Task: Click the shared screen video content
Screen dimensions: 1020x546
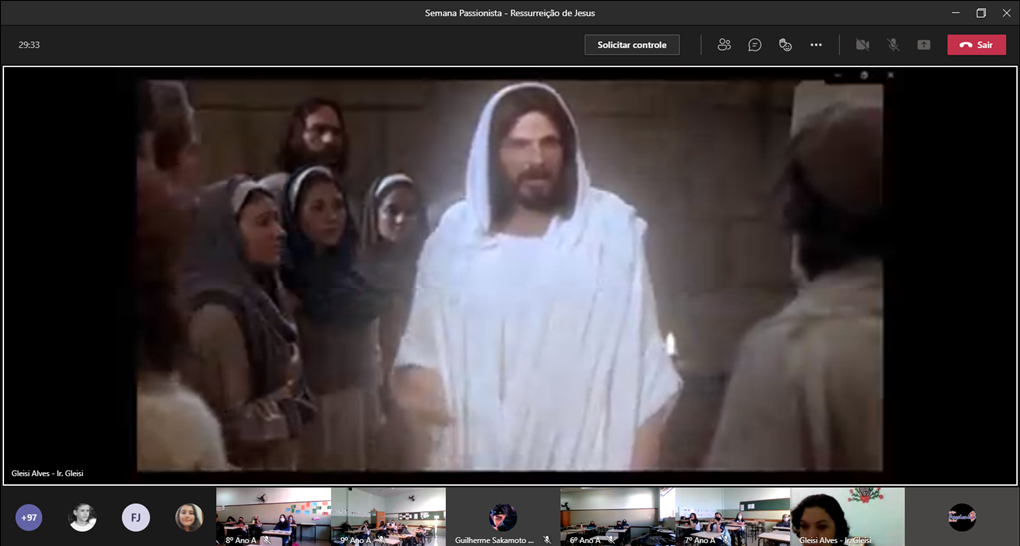Action: [x=510, y=275]
